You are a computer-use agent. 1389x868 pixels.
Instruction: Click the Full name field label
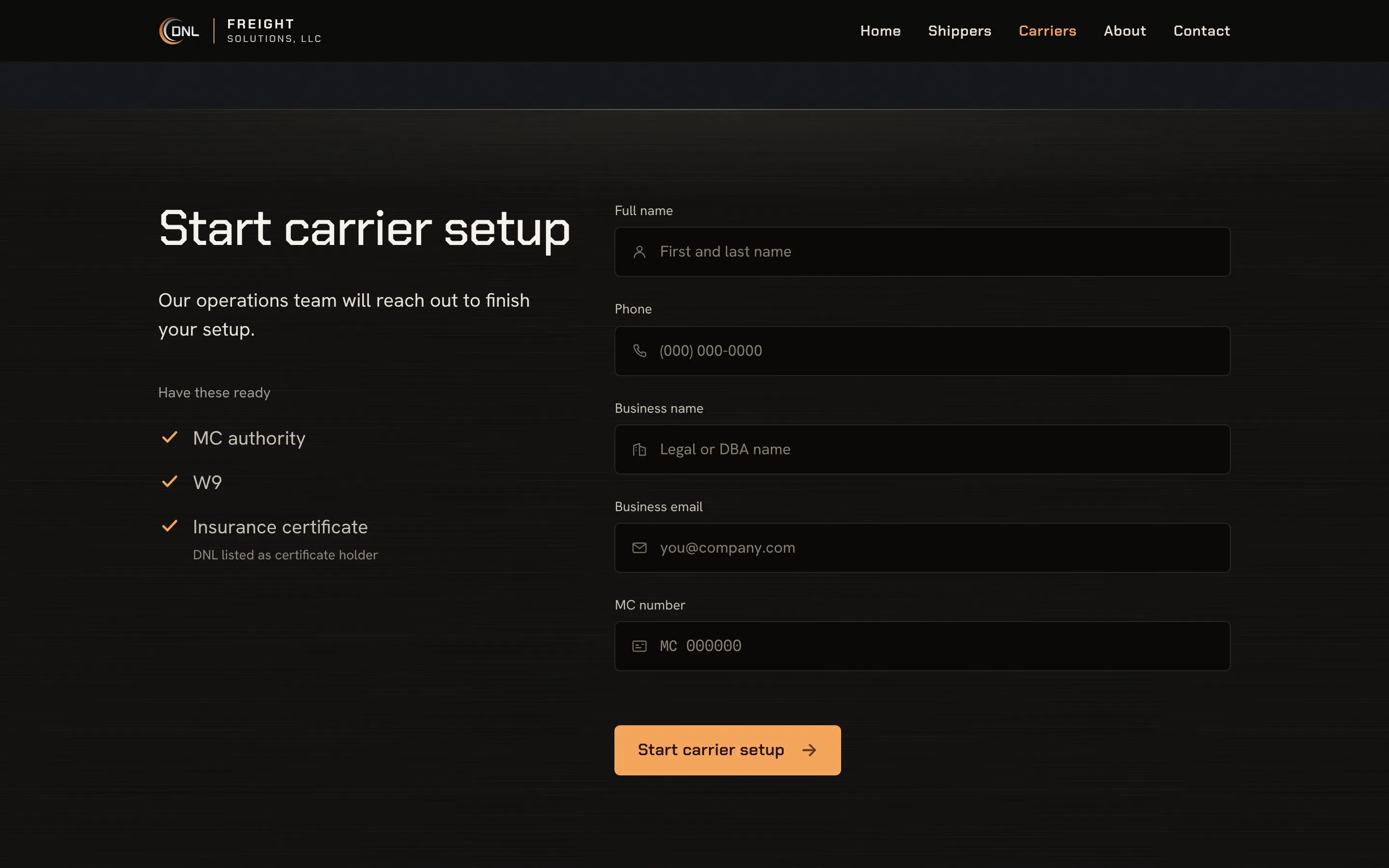643,211
